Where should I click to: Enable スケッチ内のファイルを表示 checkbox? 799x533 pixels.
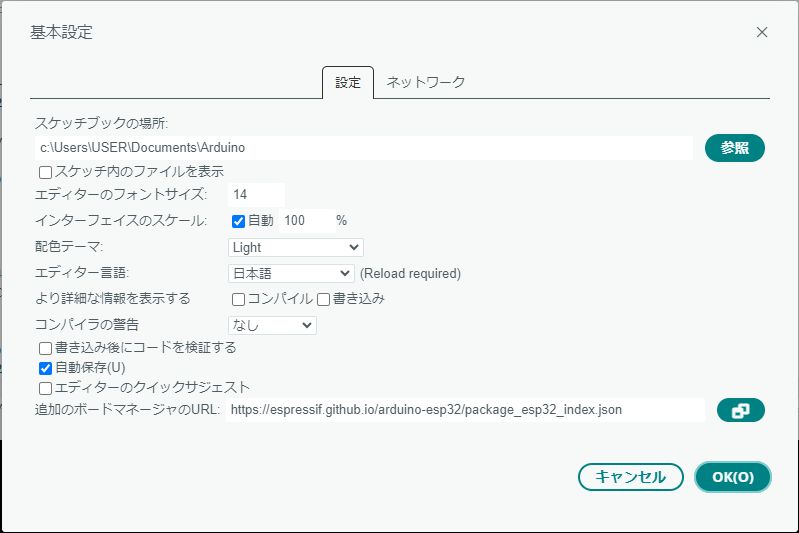pyautogui.click(x=46, y=172)
